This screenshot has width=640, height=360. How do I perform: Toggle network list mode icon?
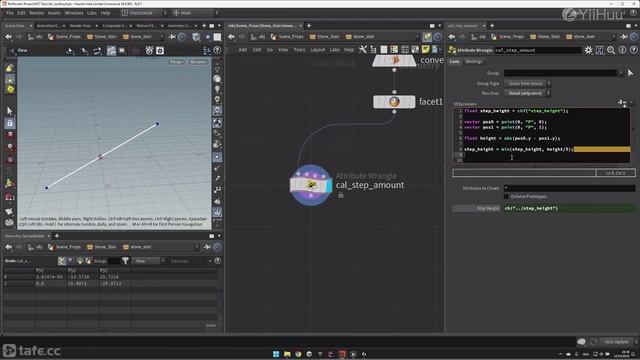384,50
